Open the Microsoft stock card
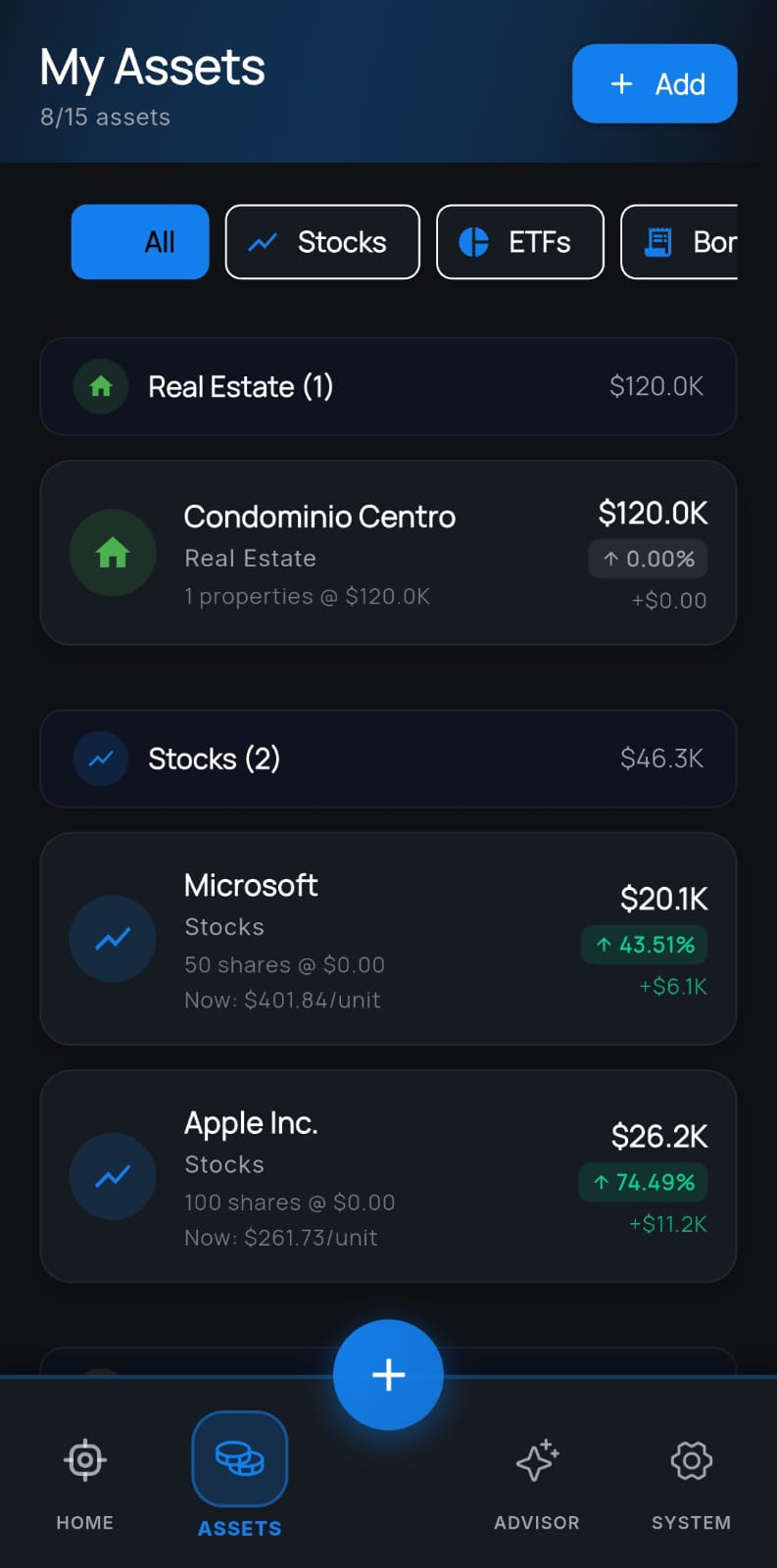This screenshot has width=777, height=1568. click(x=388, y=939)
